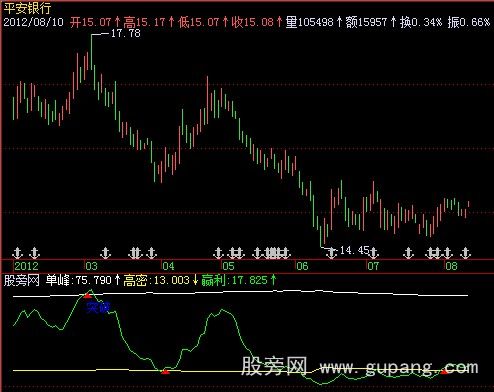Viewport: 494px width, 392px height.
Task: Click the amplitude value 振0.66%
Action: click(469, 22)
